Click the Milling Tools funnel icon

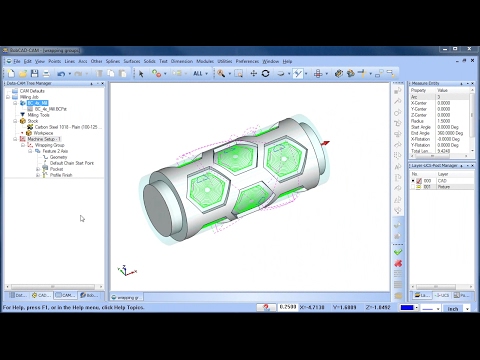coord(23,115)
